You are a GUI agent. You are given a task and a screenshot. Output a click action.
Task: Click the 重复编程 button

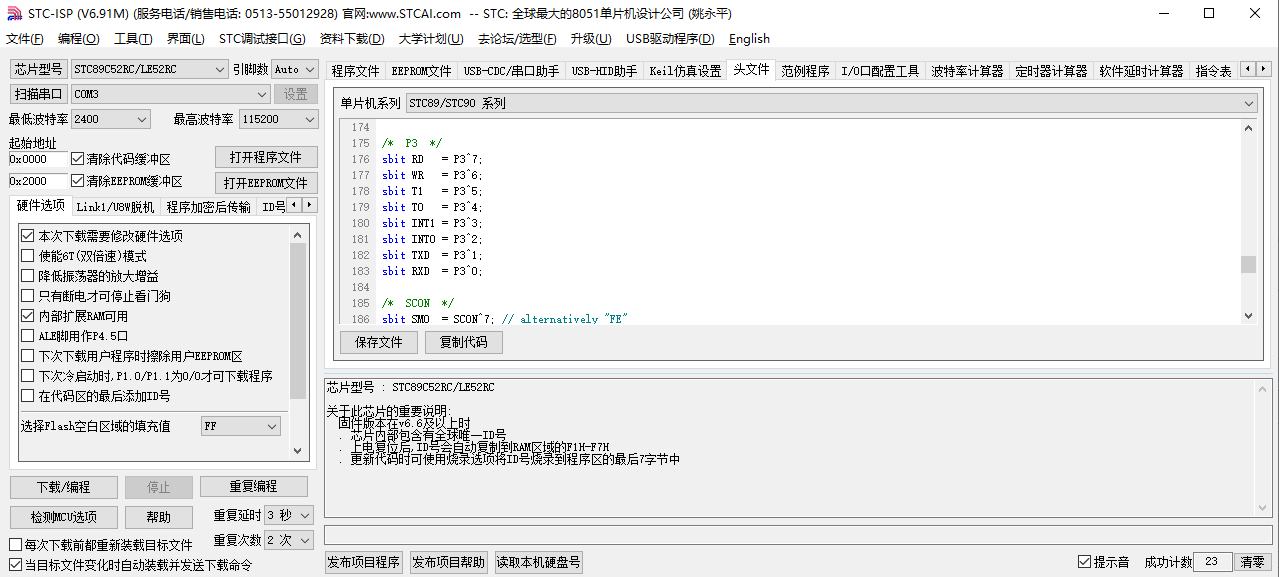pyautogui.click(x=253, y=487)
